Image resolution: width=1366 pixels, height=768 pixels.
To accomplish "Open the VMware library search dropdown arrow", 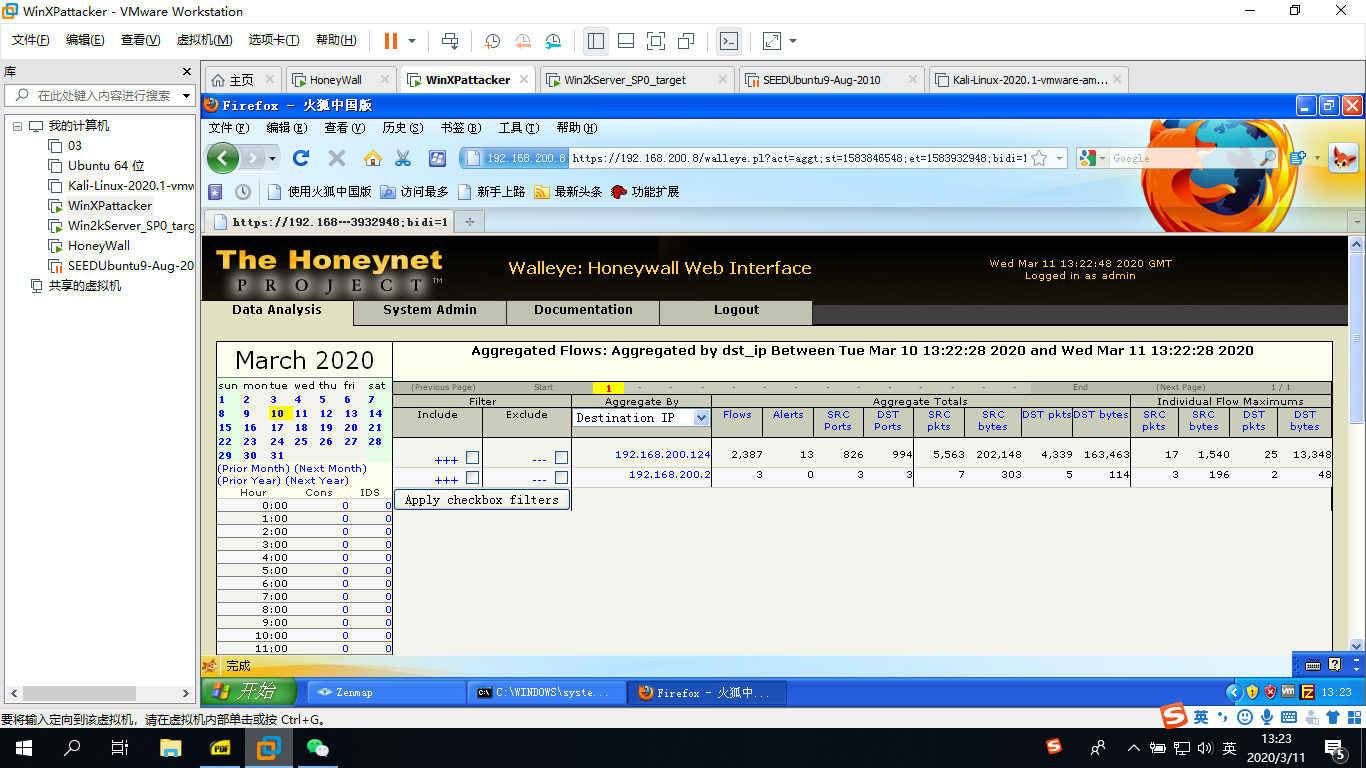I will [187, 96].
